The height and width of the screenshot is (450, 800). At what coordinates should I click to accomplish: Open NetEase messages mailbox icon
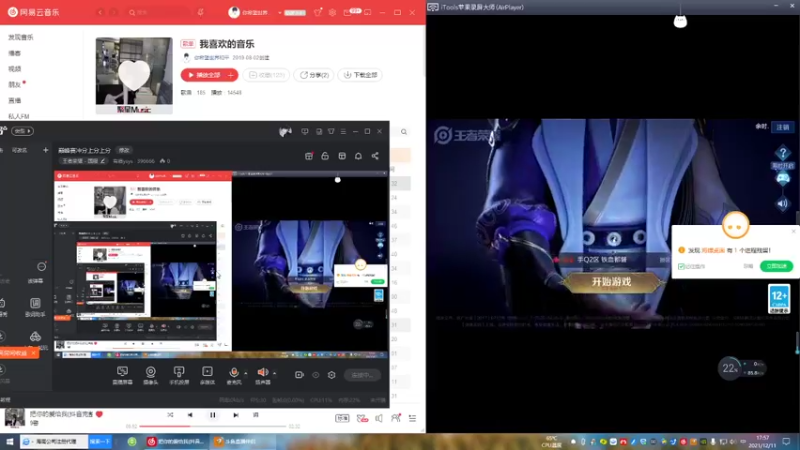pos(347,12)
